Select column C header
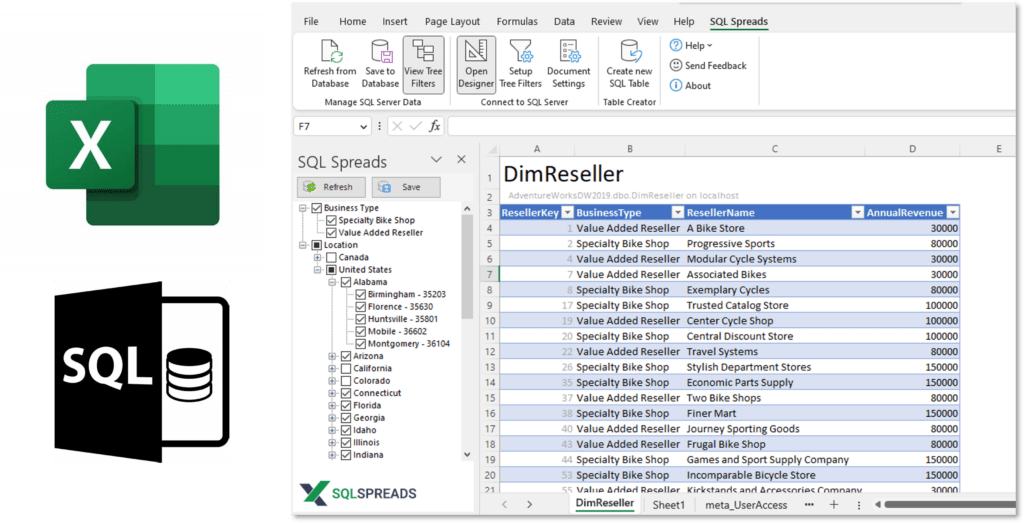This screenshot has width=1024, height=523. pyautogui.click(x=775, y=149)
